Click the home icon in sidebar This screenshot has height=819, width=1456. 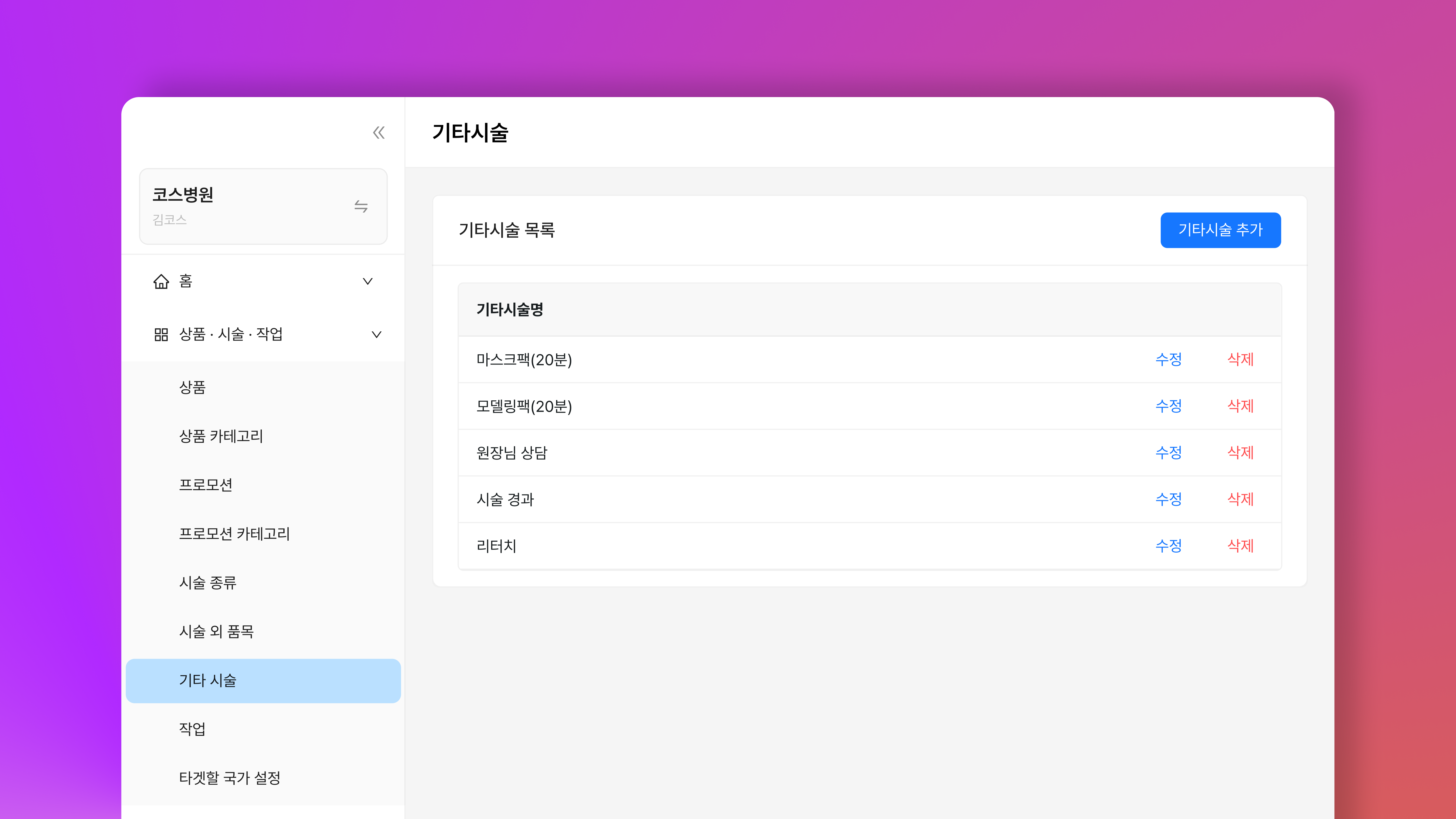(161, 282)
